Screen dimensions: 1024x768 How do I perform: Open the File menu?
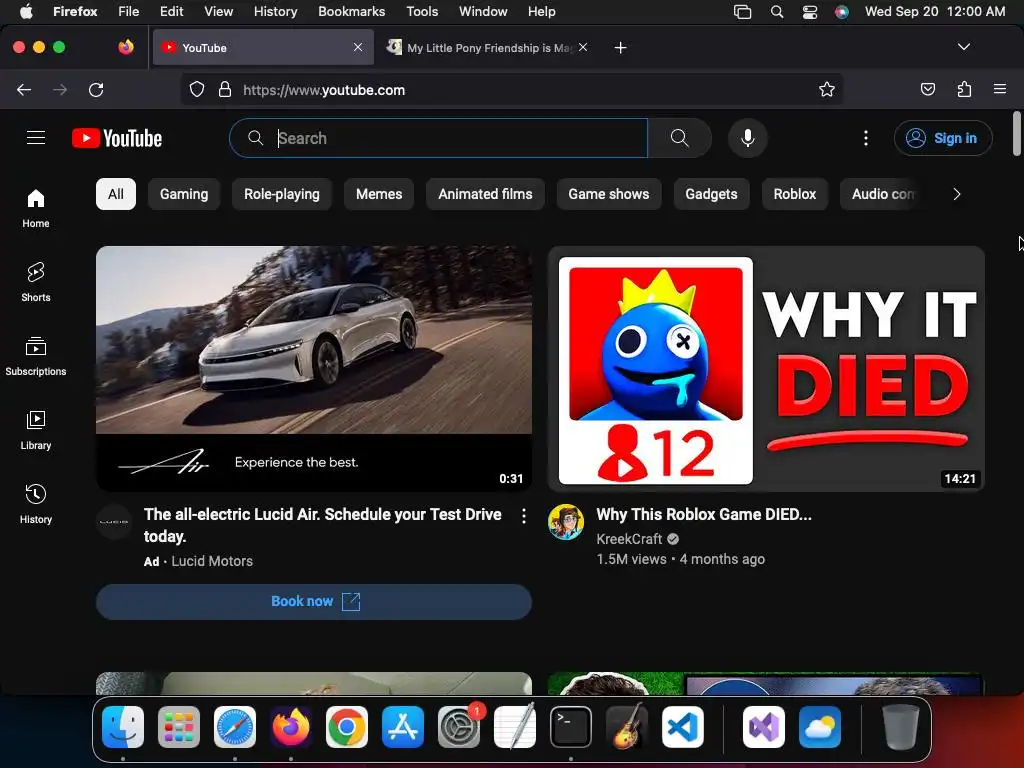(x=129, y=11)
